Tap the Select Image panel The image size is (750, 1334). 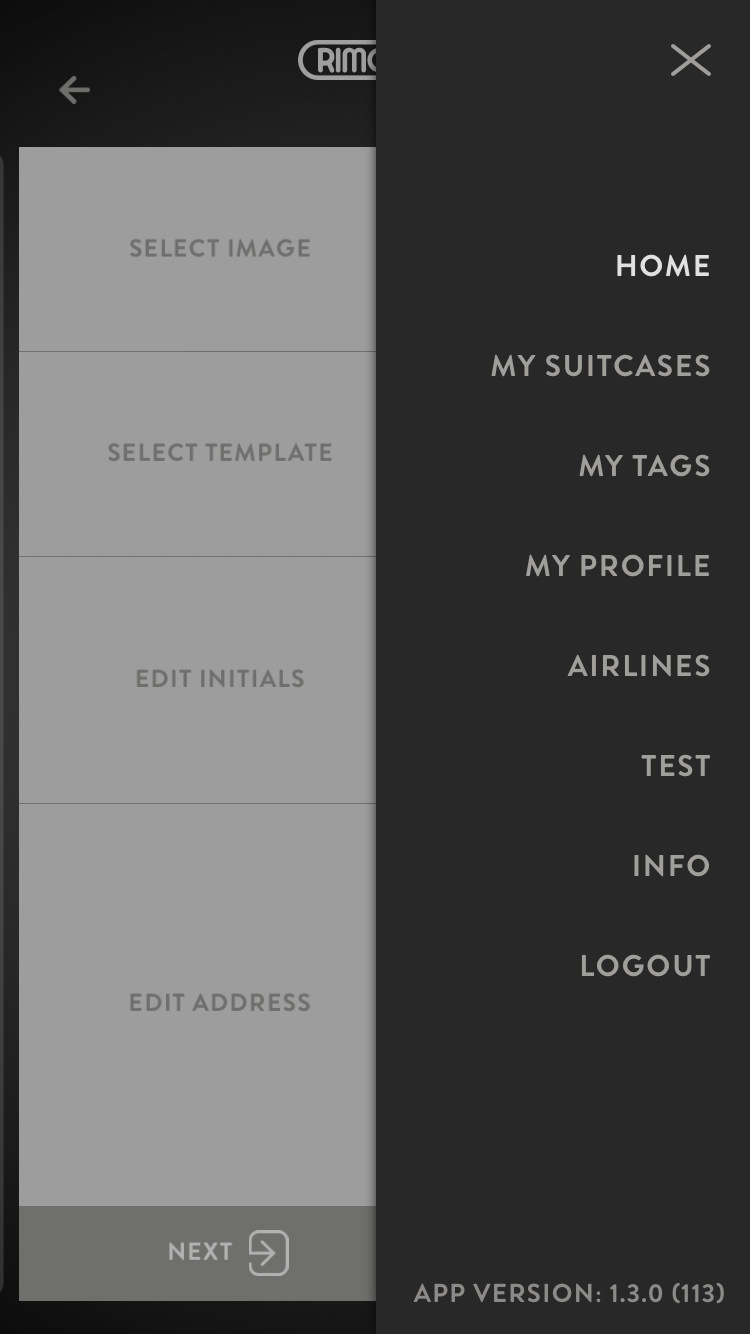tap(198, 249)
